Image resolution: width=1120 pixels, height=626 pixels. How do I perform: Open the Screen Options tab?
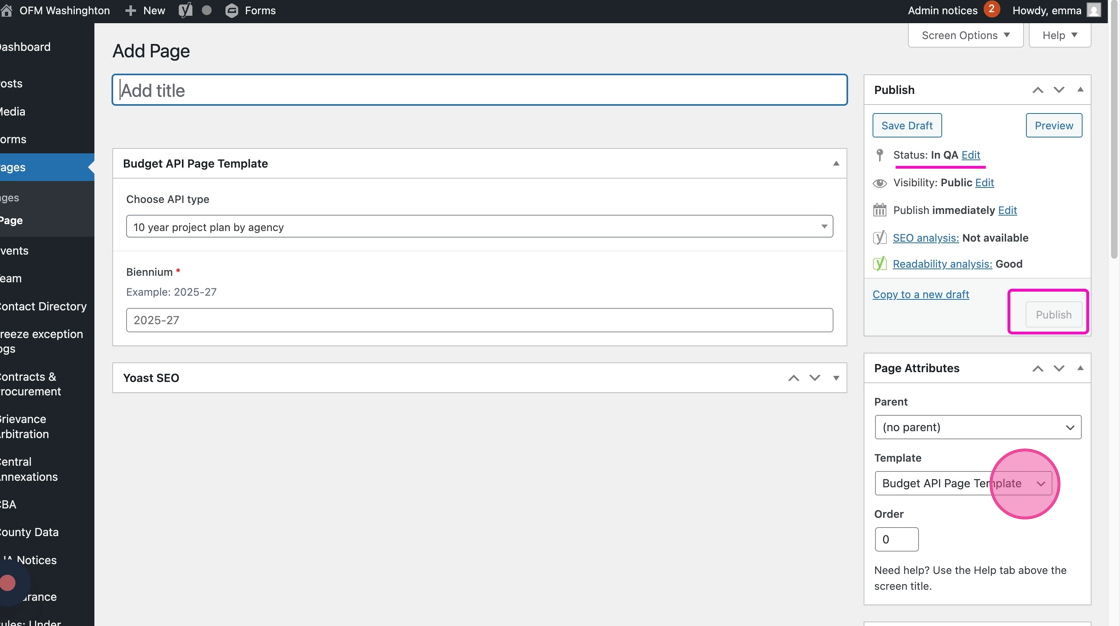[x=965, y=35]
